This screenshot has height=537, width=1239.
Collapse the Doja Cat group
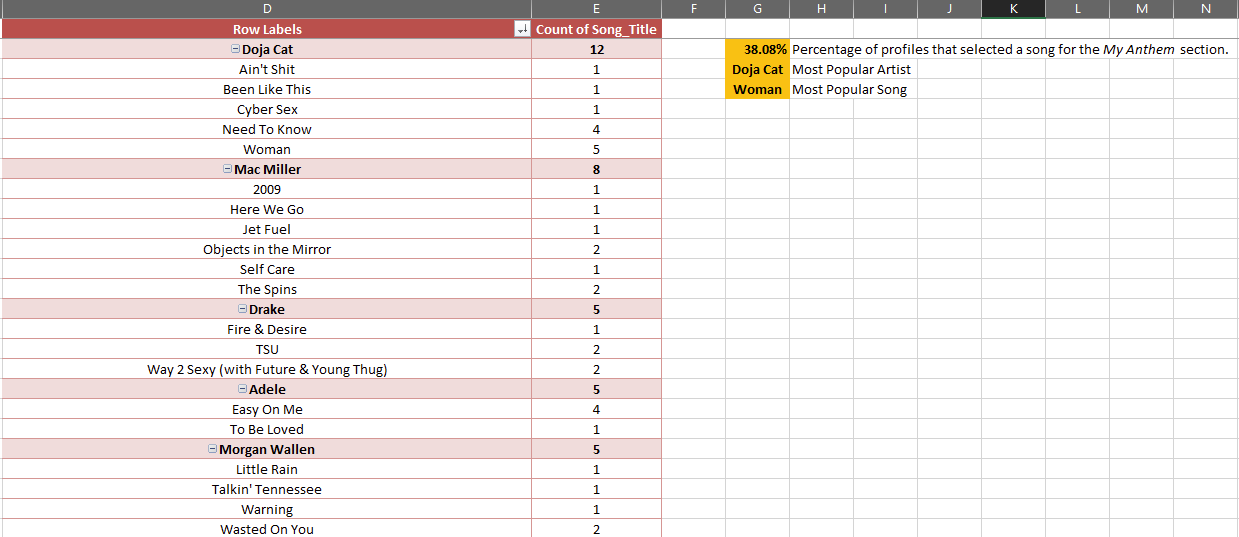[235, 49]
